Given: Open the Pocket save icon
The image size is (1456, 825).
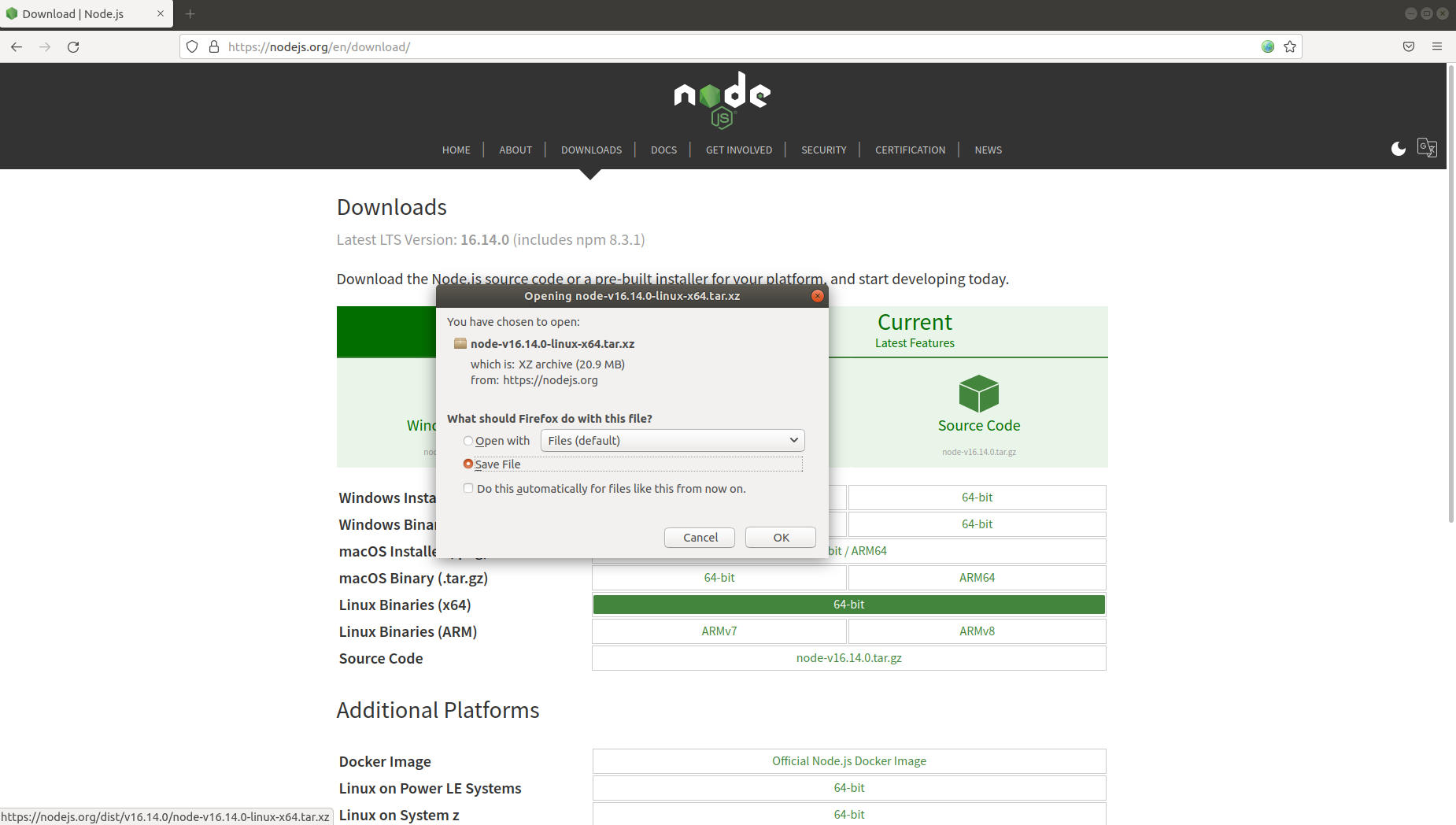Looking at the screenshot, I should pyautogui.click(x=1409, y=46).
